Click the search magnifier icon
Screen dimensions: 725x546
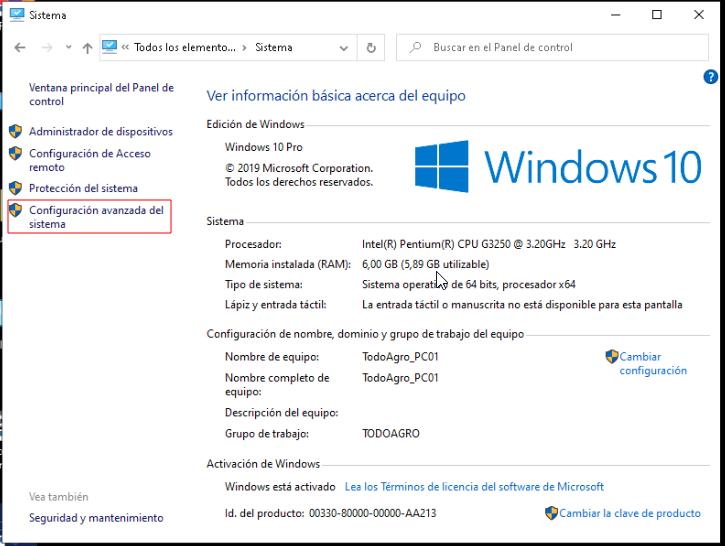[415, 47]
